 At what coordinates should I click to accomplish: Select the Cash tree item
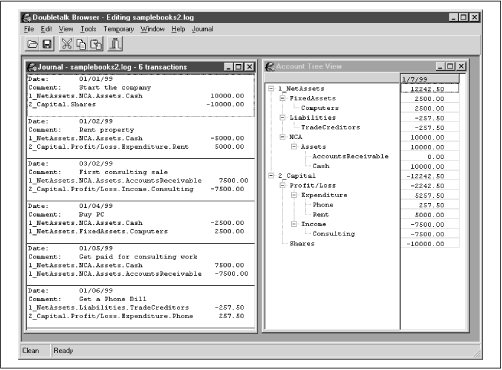pos(321,166)
